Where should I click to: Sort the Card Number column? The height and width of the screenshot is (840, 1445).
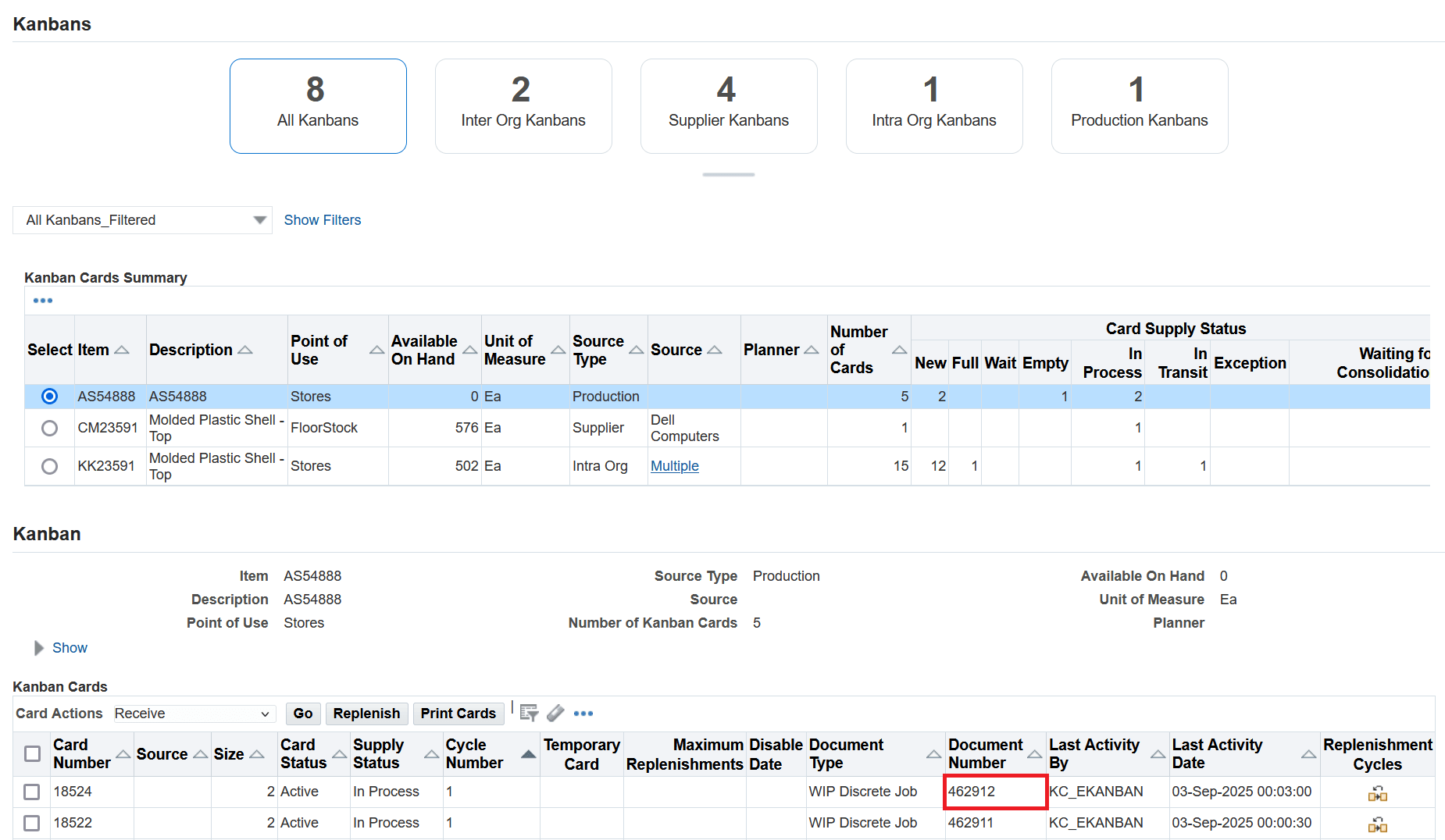coord(123,754)
